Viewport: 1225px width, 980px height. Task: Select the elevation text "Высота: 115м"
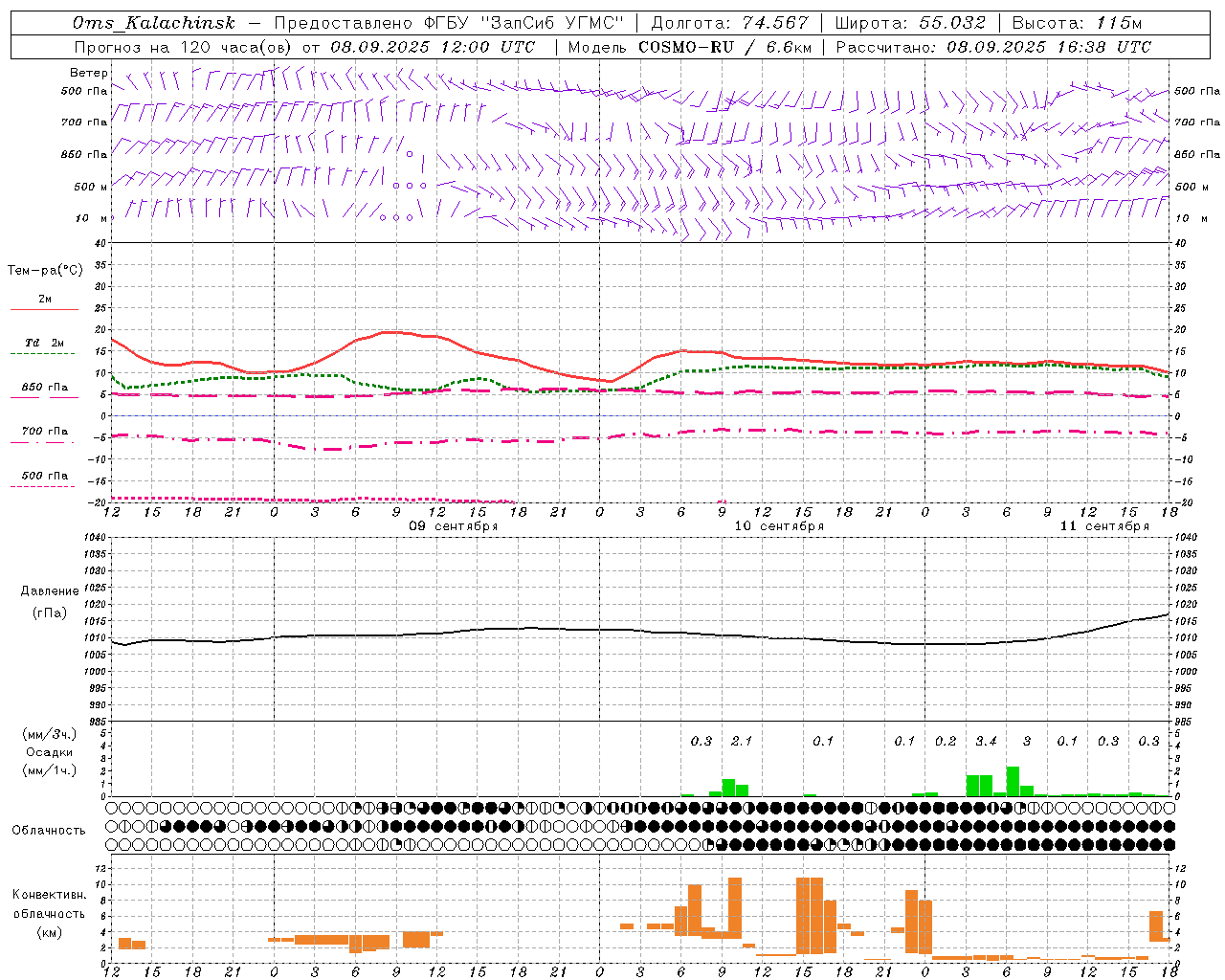pos(1077,23)
